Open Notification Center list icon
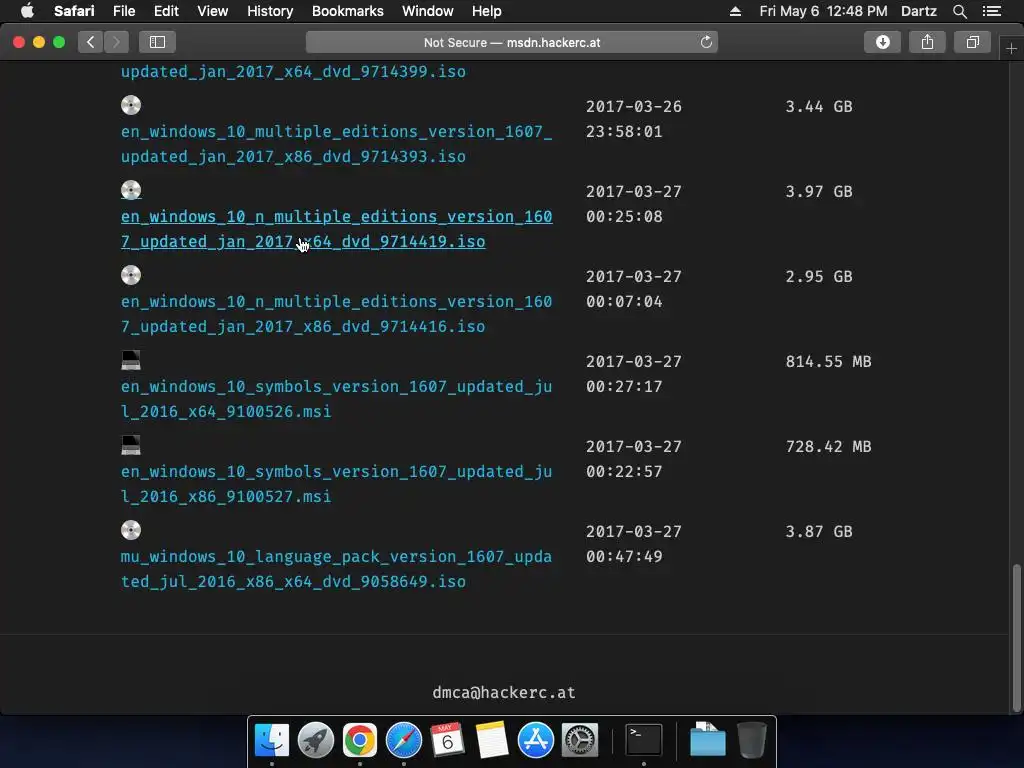Viewport: 1024px width, 768px height. point(992,11)
